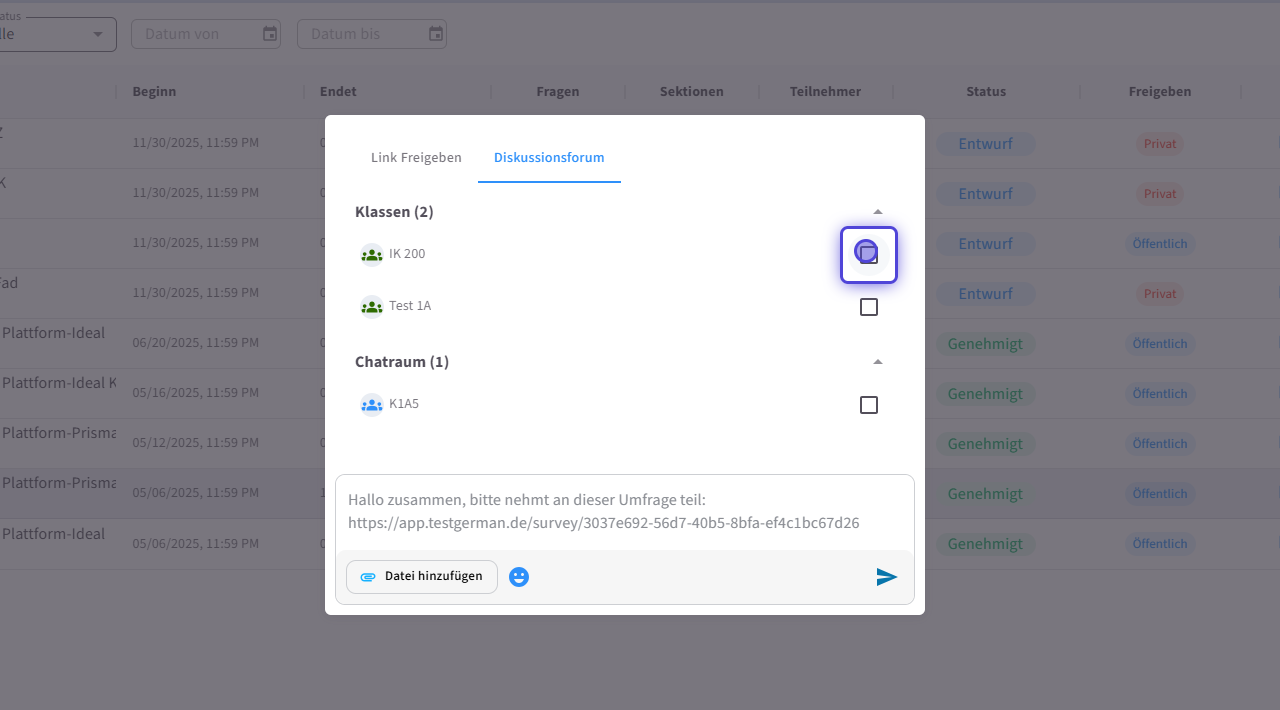This screenshot has width=1280, height=710.
Task: Select the Diskussionsforum tab
Action: click(x=549, y=158)
